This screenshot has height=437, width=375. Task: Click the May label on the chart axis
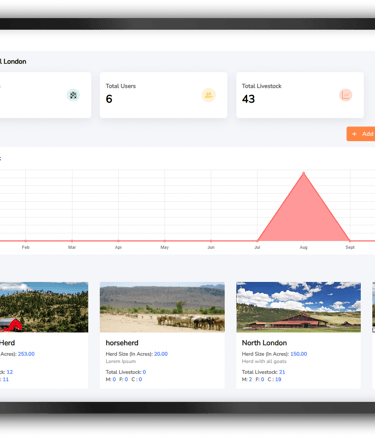pyautogui.click(x=165, y=247)
